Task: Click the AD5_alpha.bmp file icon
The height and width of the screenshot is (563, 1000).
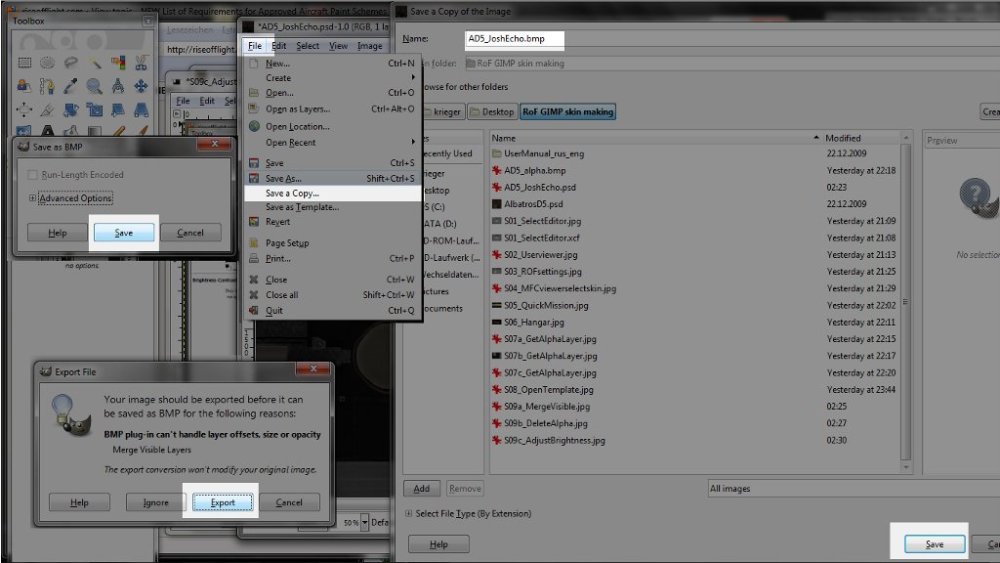Action: point(496,171)
